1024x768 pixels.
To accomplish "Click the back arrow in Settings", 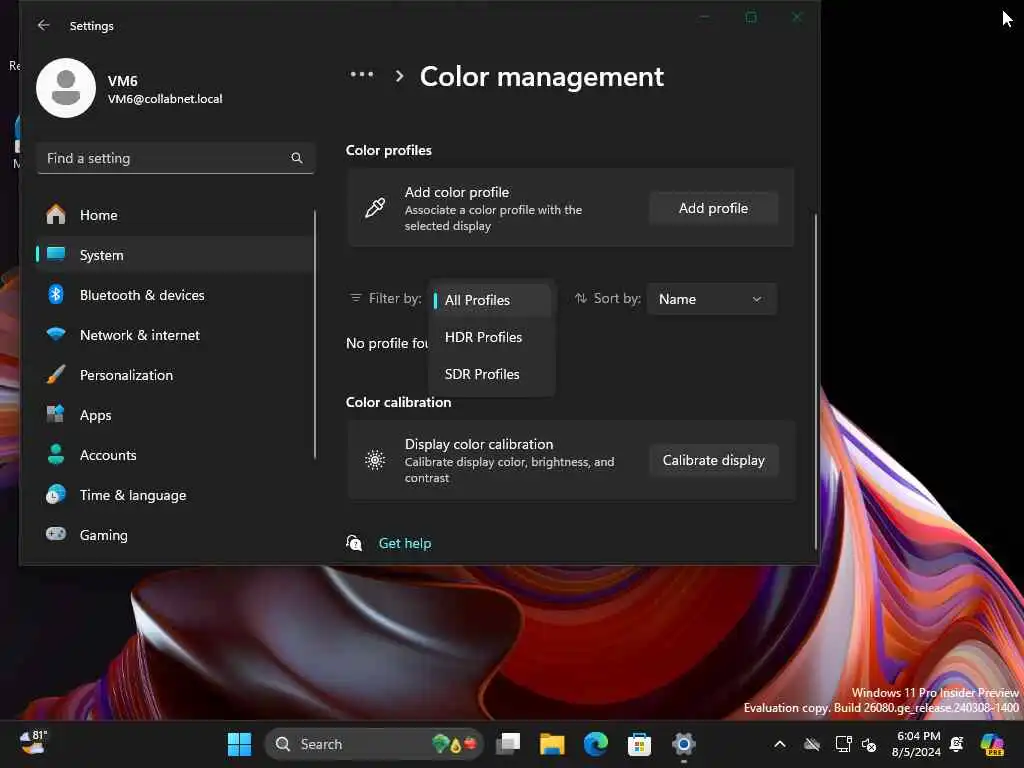I will click(x=43, y=25).
